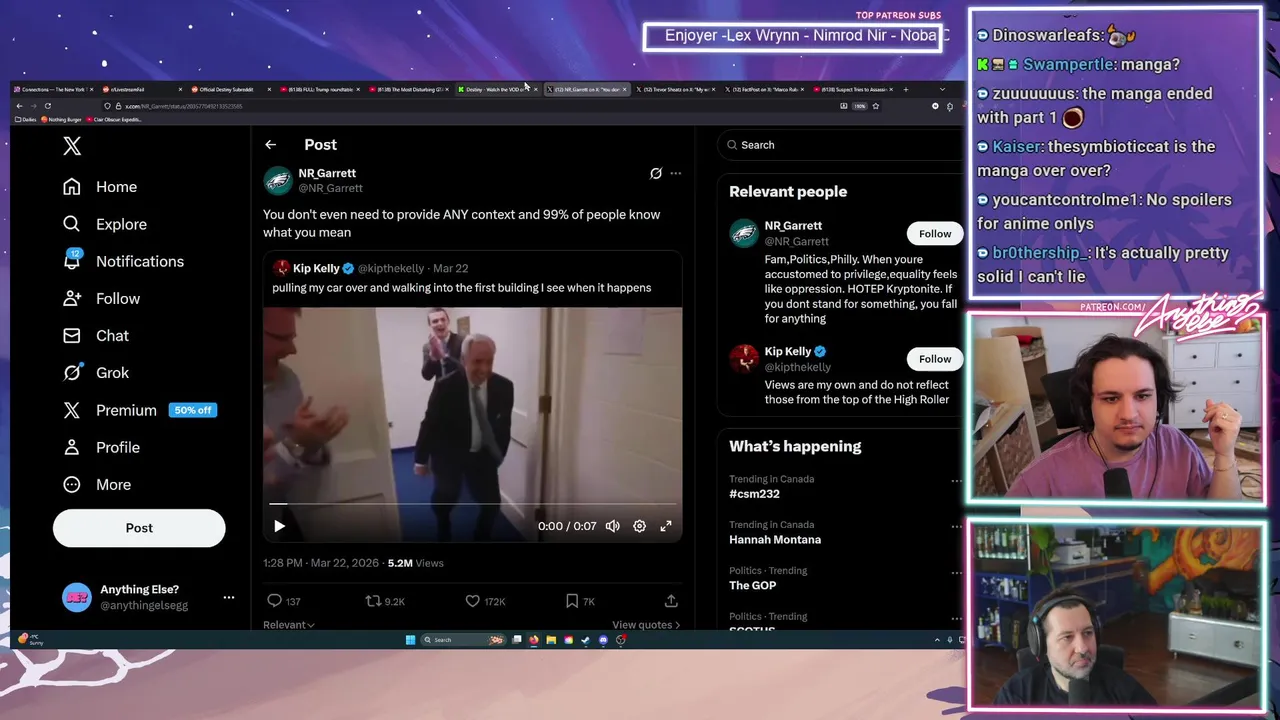Open account menu dots beside Anything Else?

click(x=229, y=597)
